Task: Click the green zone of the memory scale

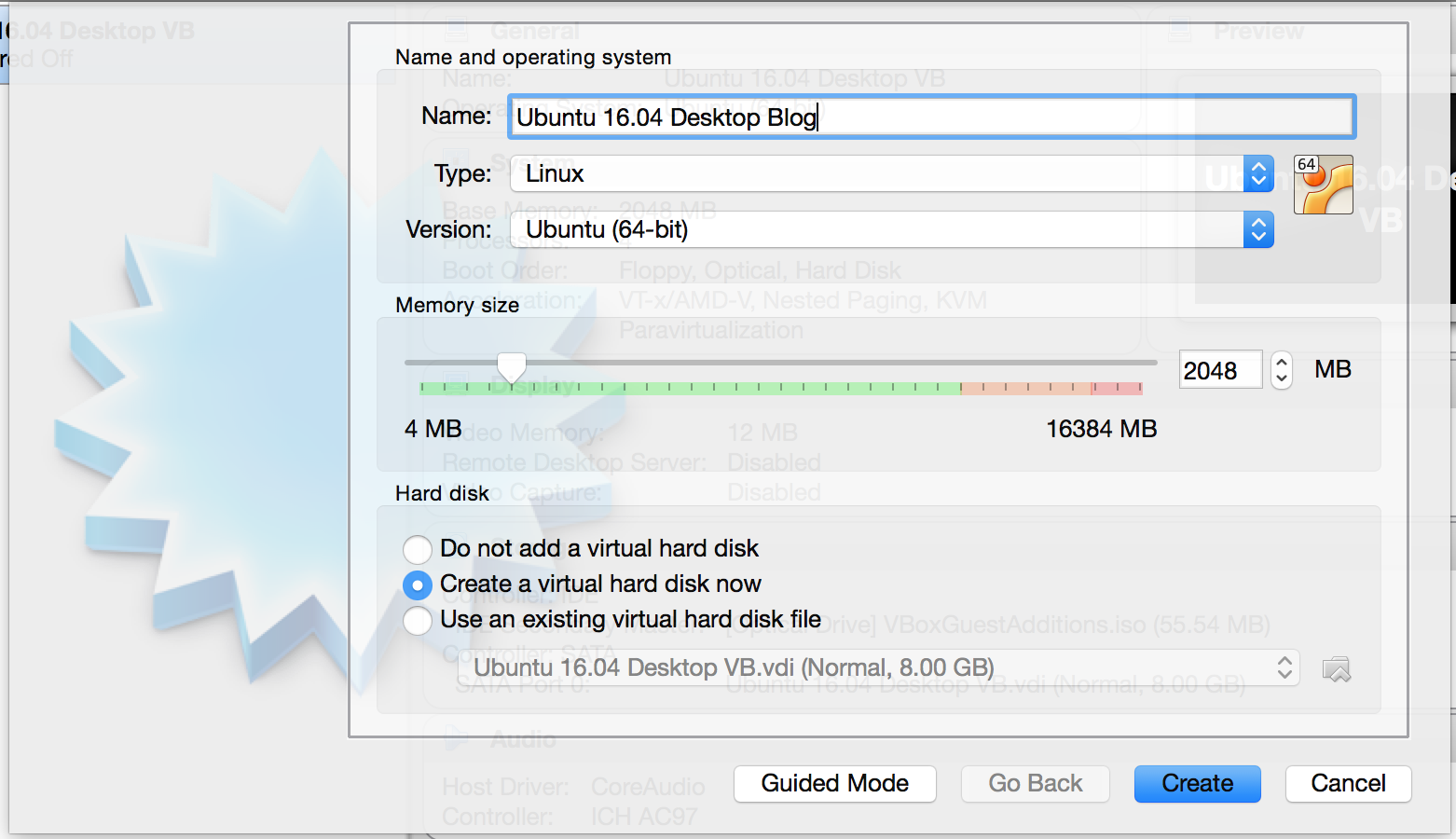Action: click(x=690, y=388)
